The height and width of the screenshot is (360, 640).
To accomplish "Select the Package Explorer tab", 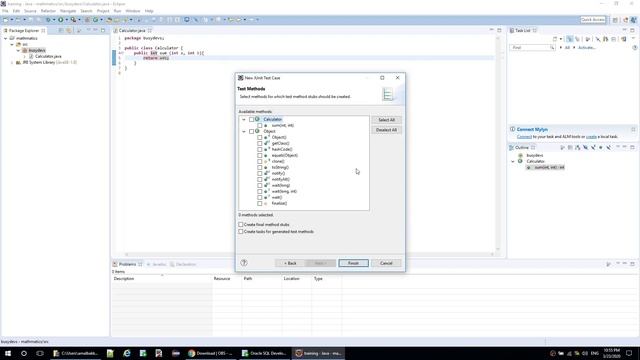I will click(x=24, y=31).
